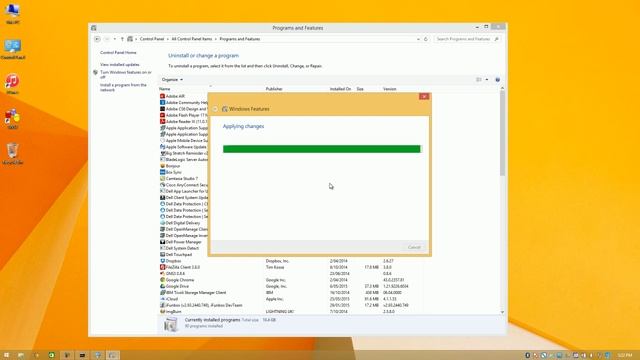Select the Google Chrome program icon
The image size is (640, 360).
pos(162,280)
